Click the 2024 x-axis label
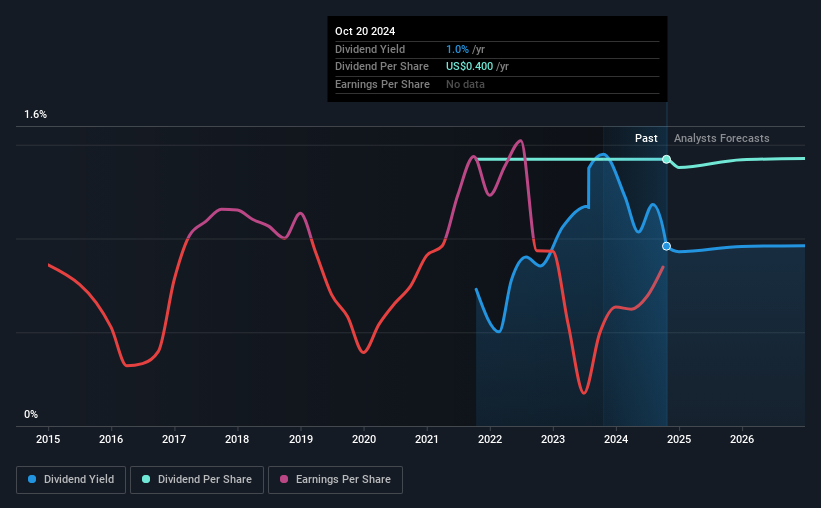 (x=616, y=439)
